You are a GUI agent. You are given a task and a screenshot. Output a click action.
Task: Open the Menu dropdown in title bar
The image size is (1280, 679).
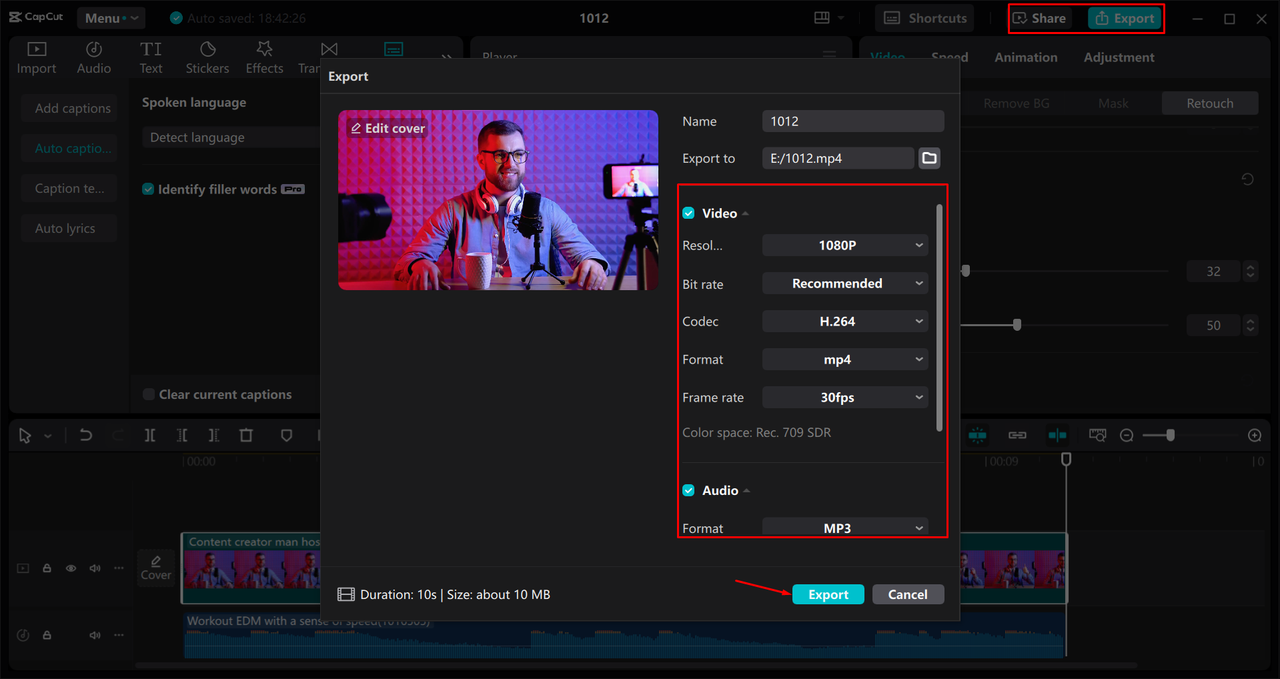pyautogui.click(x=111, y=18)
